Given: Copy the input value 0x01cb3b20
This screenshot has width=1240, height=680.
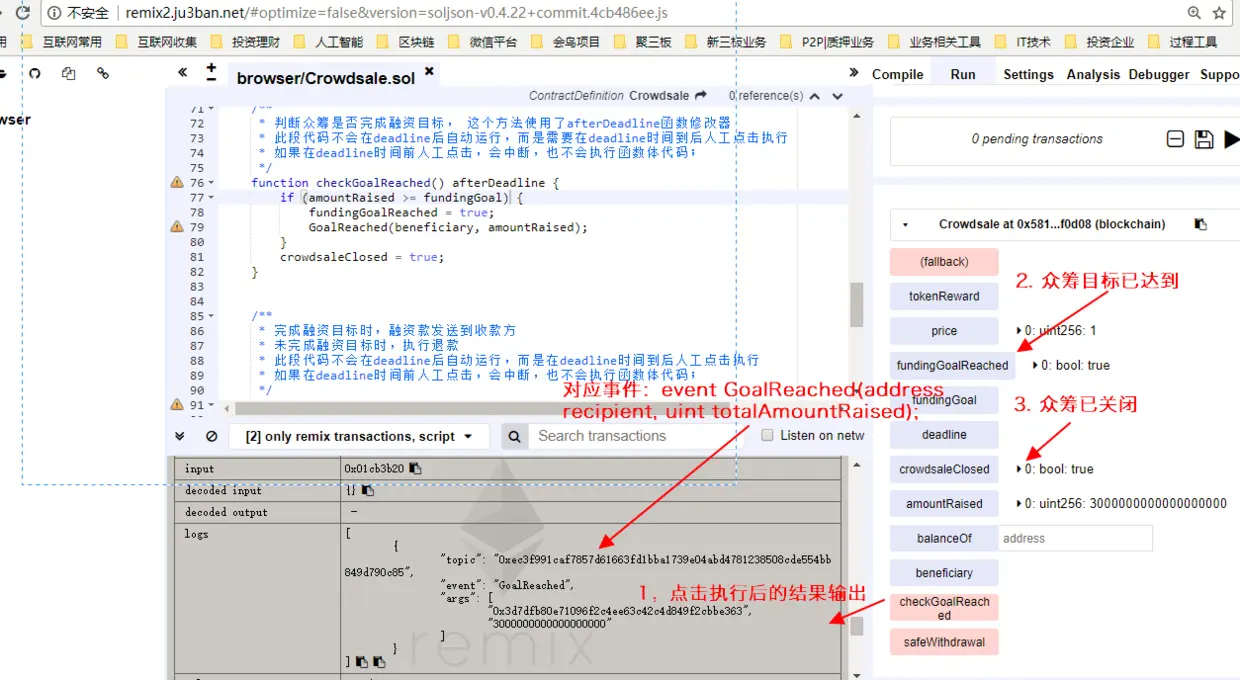Looking at the screenshot, I should 415,468.
